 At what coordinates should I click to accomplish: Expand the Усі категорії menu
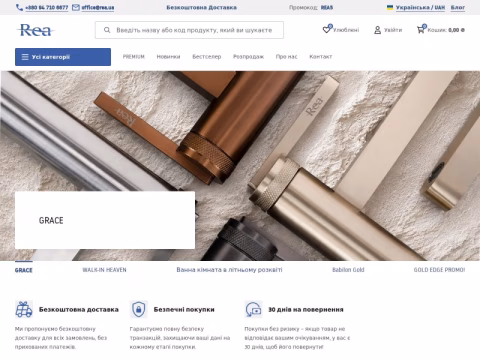(63, 57)
